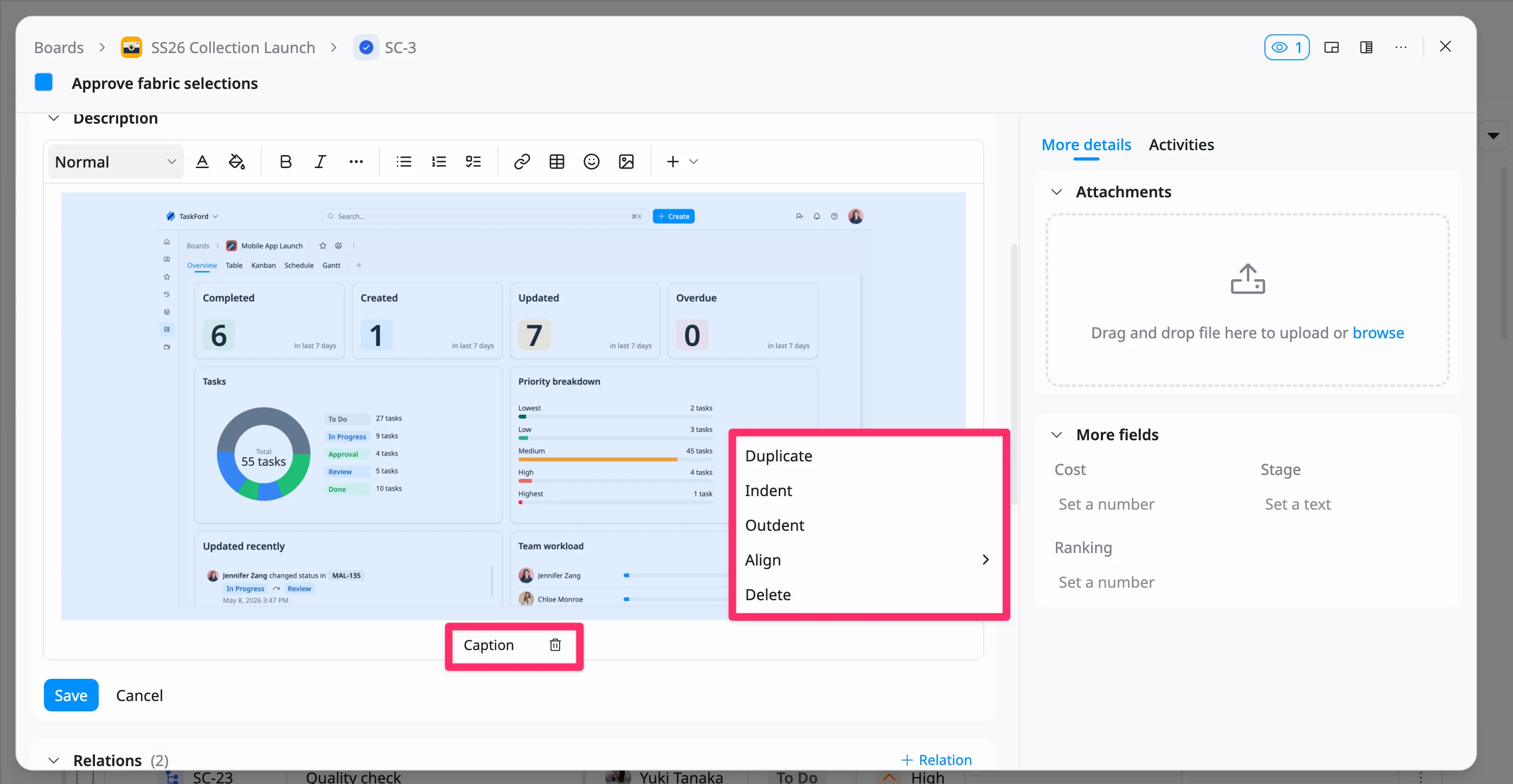
Task: Set a number for Cost field
Action: [x=1107, y=504]
